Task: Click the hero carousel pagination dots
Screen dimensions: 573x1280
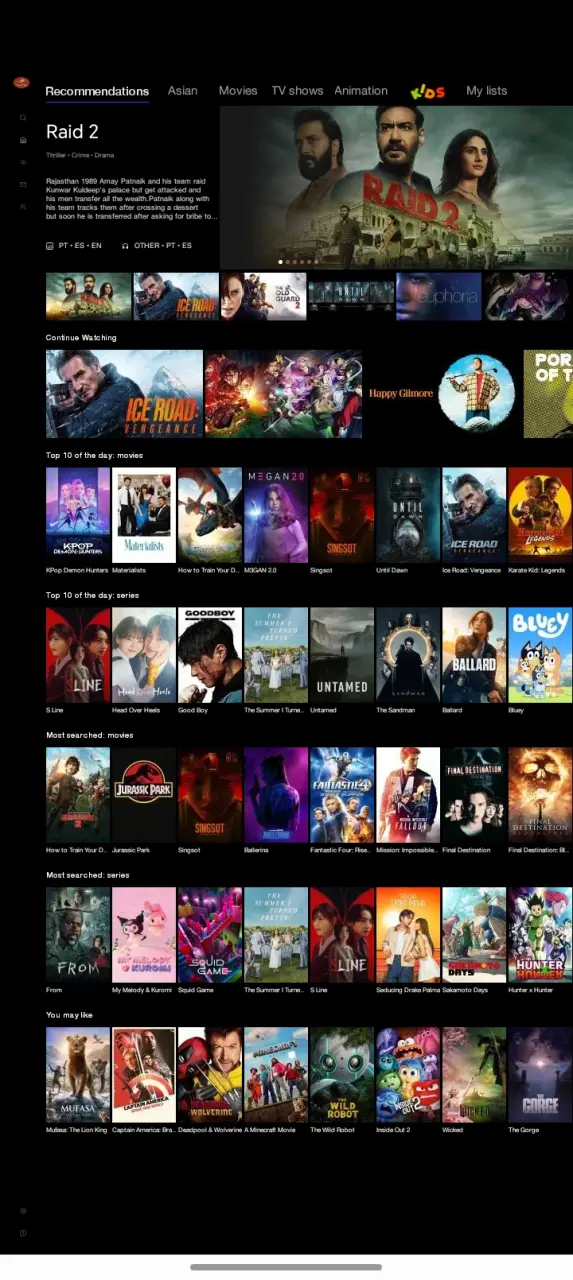Action: [x=299, y=262]
